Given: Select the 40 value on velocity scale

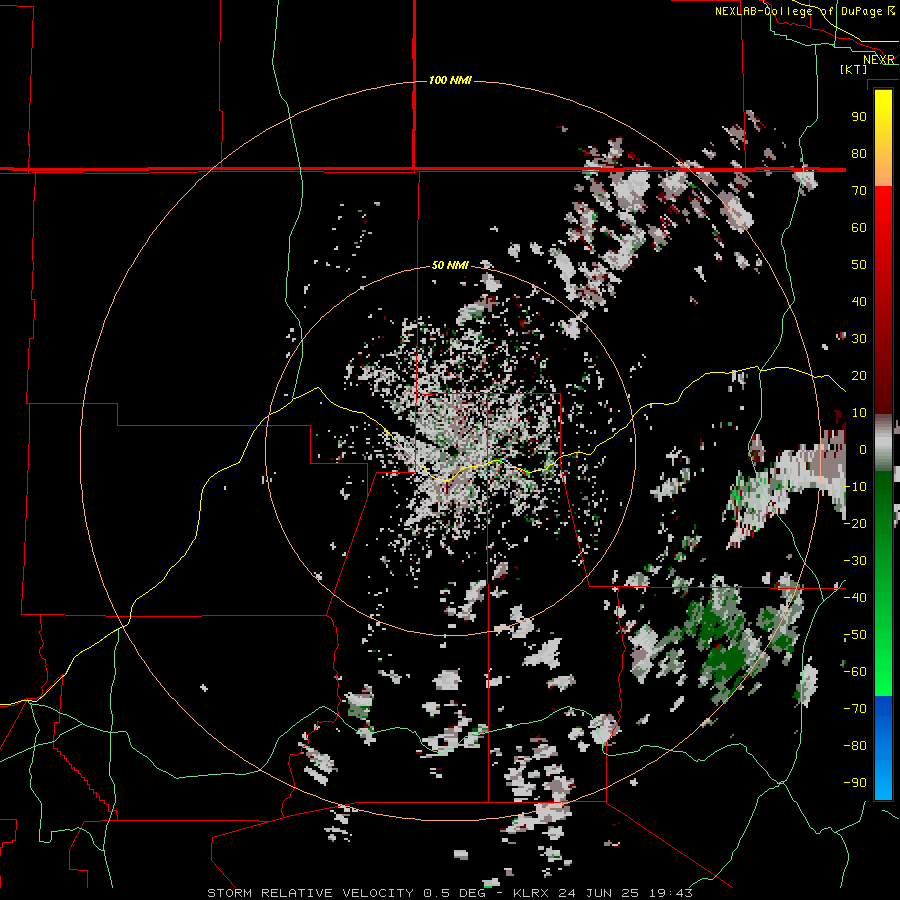Looking at the screenshot, I should point(859,301).
